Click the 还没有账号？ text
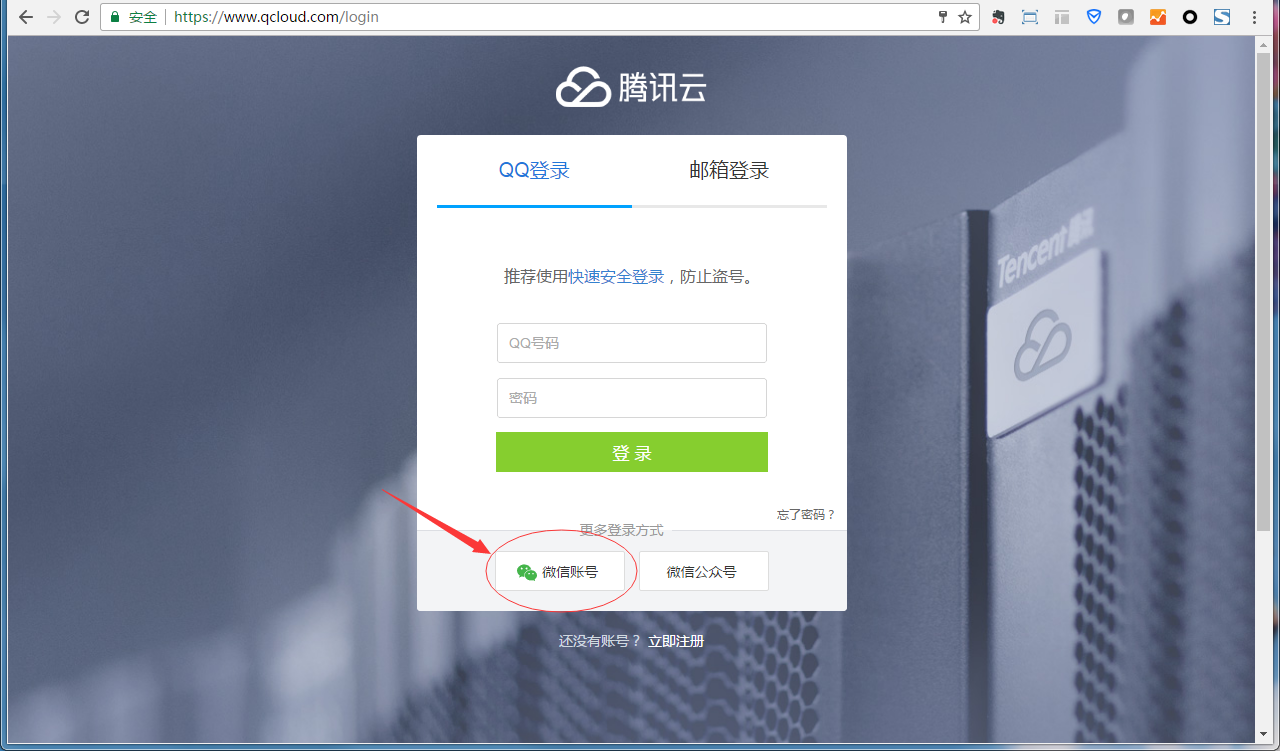Viewport: 1280px width, 751px height. point(599,641)
